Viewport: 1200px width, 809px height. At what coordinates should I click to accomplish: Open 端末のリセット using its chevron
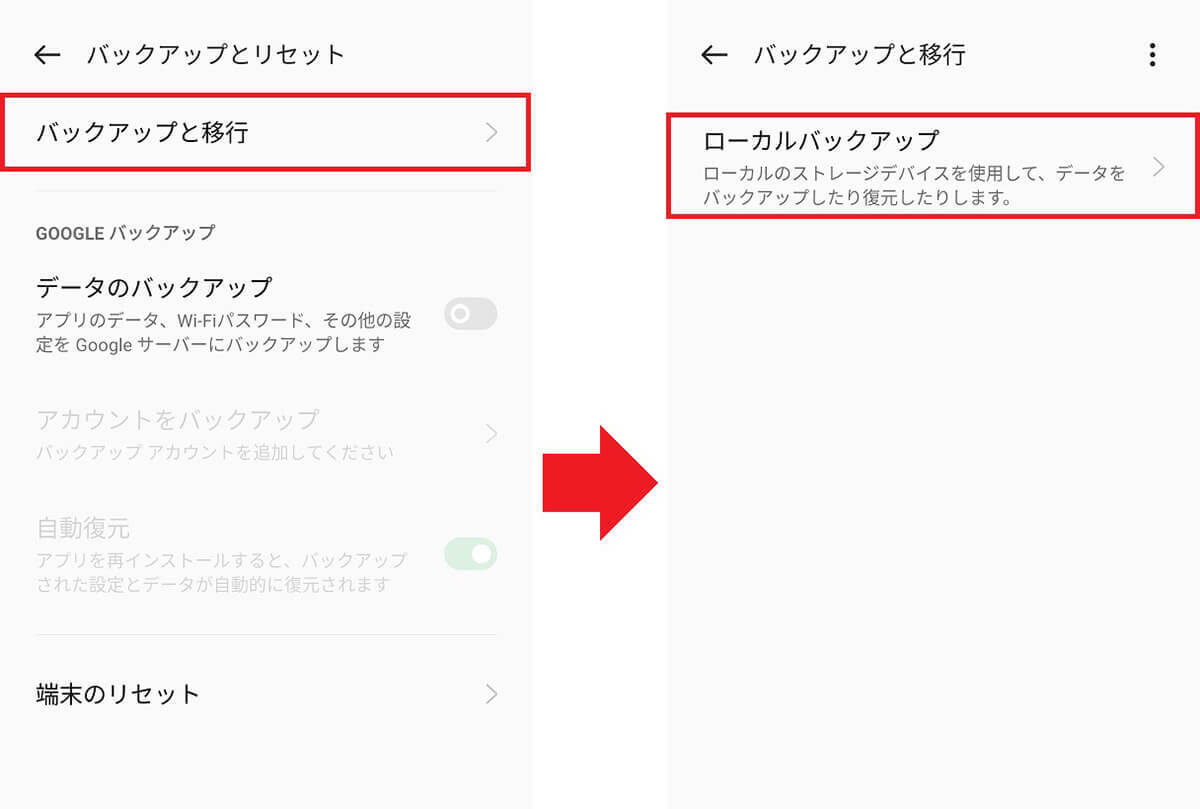(x=491, y=694)
